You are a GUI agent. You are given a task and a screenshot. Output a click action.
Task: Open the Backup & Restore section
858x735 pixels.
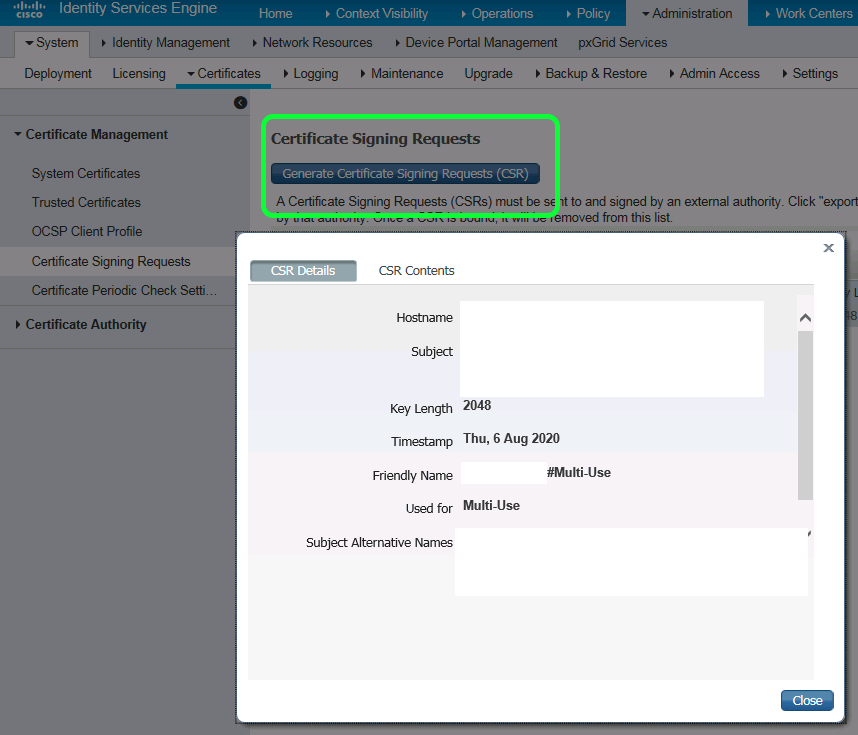[x=596, y=73]
